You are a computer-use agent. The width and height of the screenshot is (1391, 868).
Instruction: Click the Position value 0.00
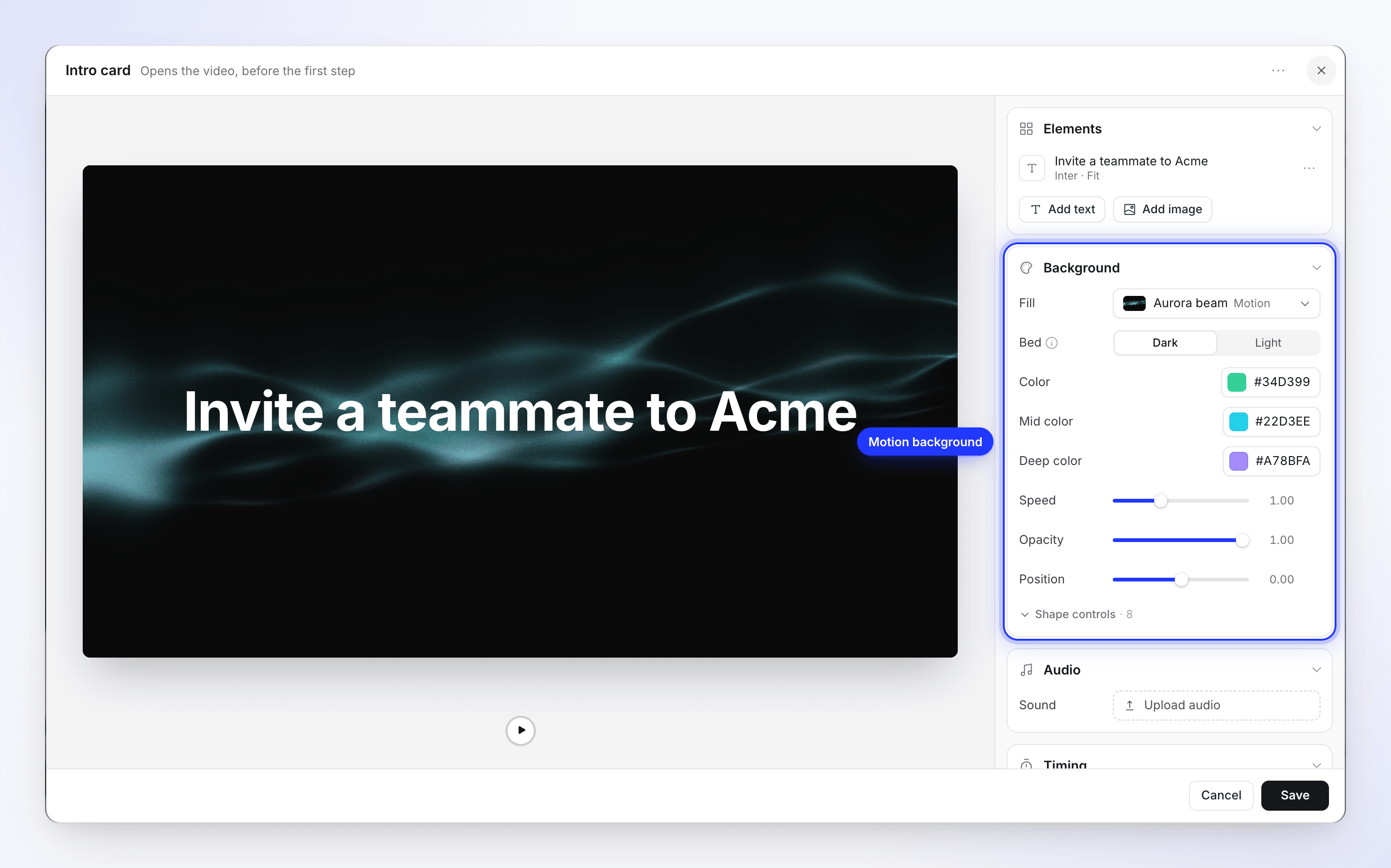[x=1282, y=580]
